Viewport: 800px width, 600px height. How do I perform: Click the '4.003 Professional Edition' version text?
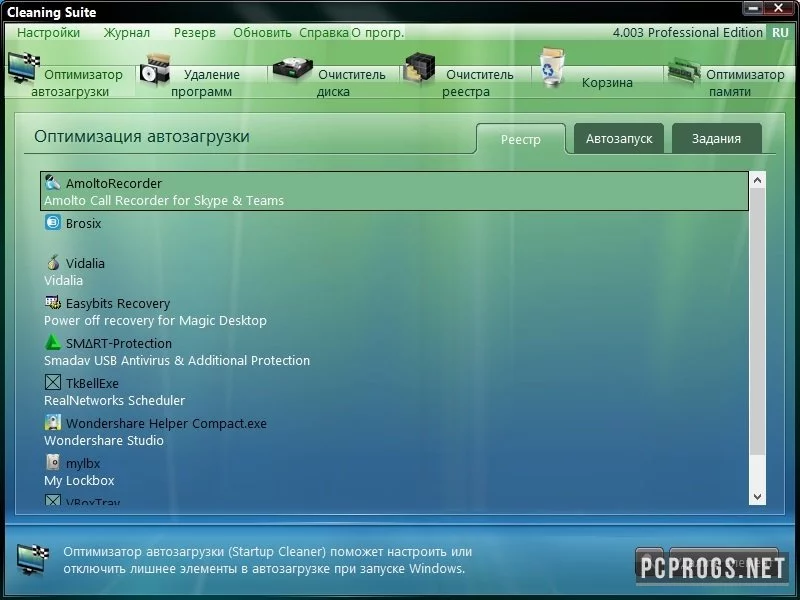pyautogui.click(x=687, y=33)
